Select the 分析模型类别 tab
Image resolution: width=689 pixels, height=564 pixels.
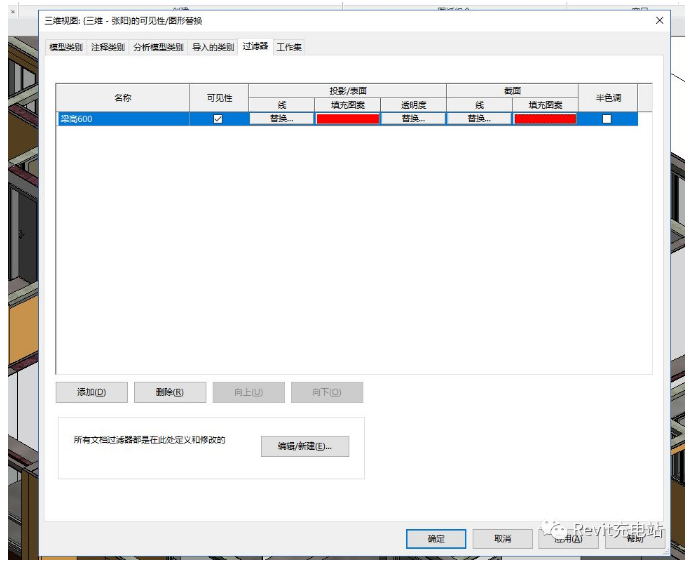(159, 47)
